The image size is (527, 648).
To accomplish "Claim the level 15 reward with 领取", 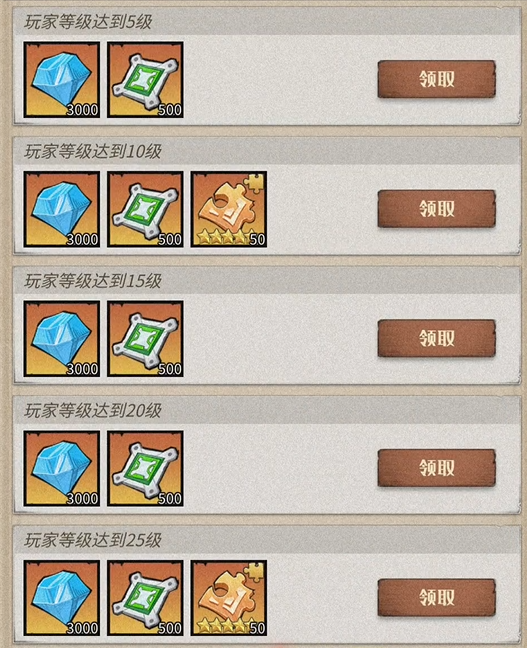I will click(436, 338).
